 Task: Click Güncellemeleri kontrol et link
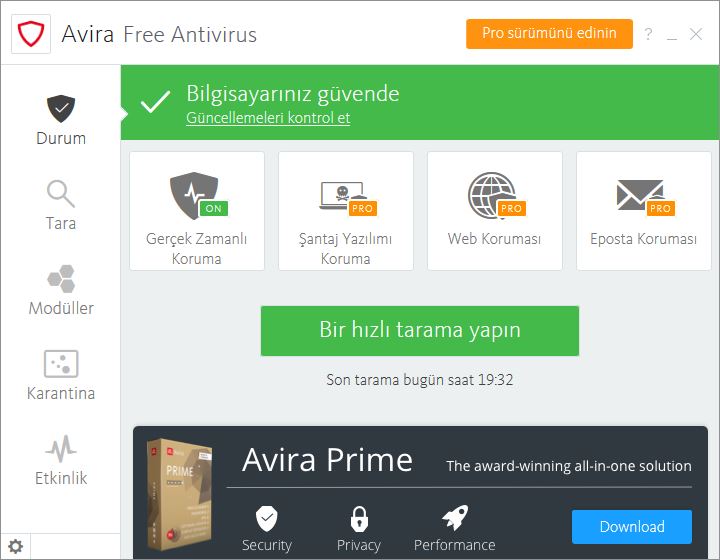tap(268, 118)
